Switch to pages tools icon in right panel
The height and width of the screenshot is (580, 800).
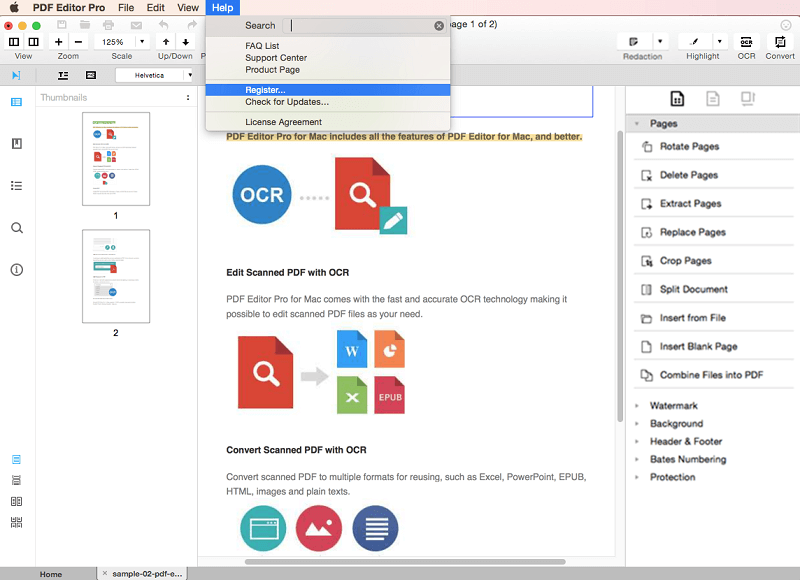[x=677, y=98]
